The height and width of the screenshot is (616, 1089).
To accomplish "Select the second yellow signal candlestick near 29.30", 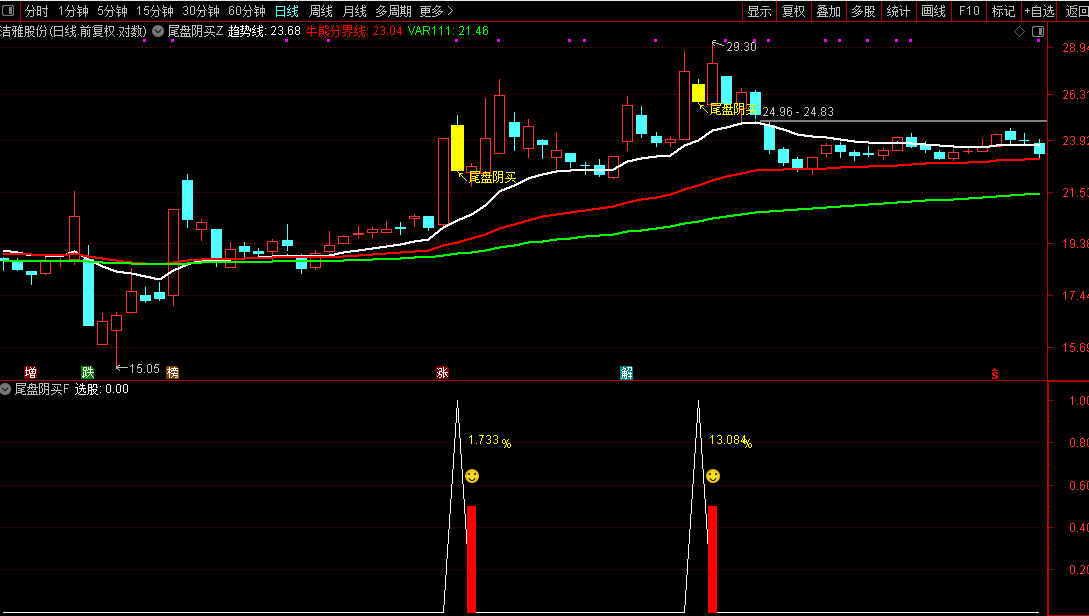I will point(698,93).
